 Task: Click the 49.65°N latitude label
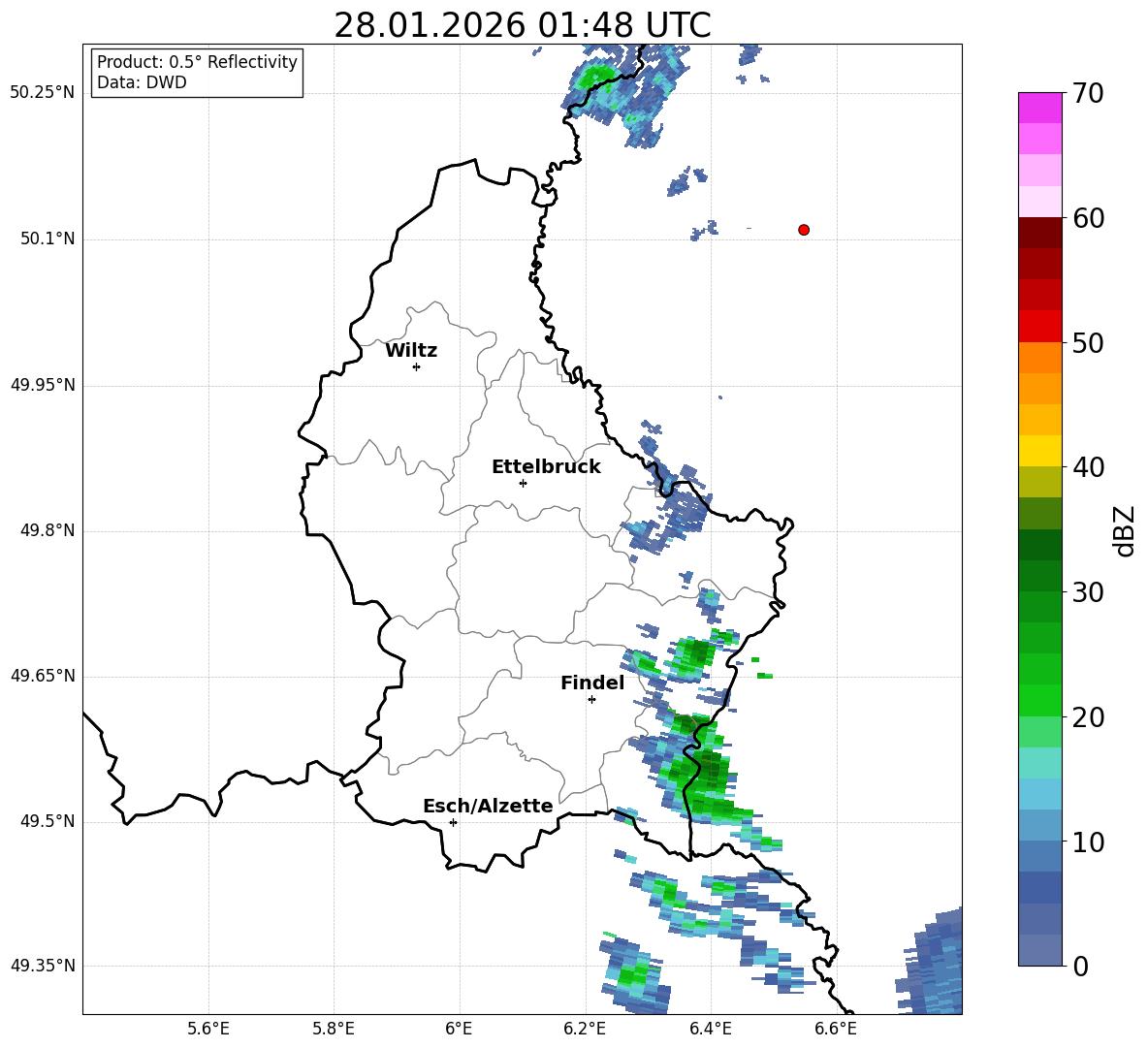(x=43, y=675)
